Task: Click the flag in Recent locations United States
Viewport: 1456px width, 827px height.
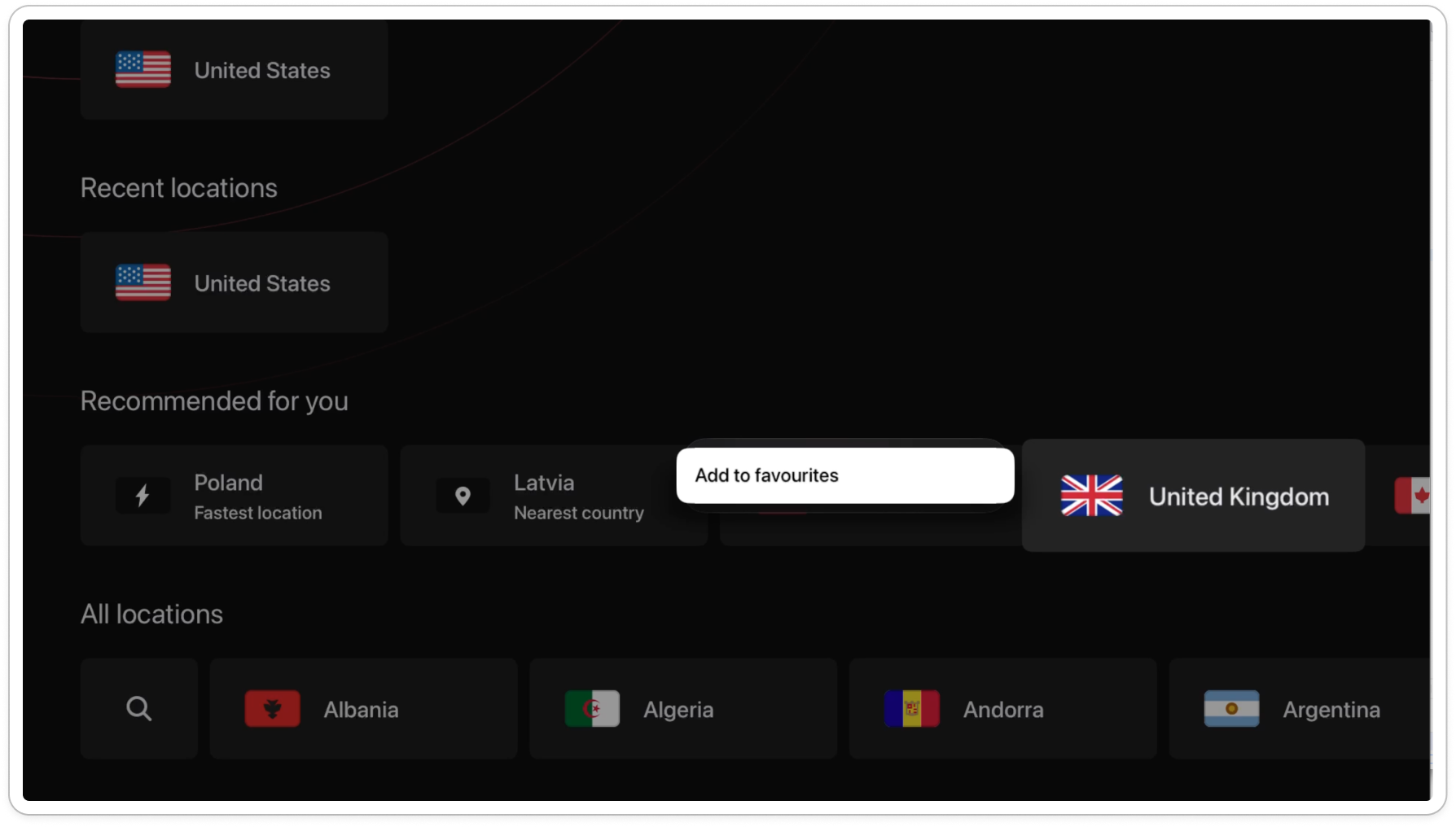Action: 143,282
